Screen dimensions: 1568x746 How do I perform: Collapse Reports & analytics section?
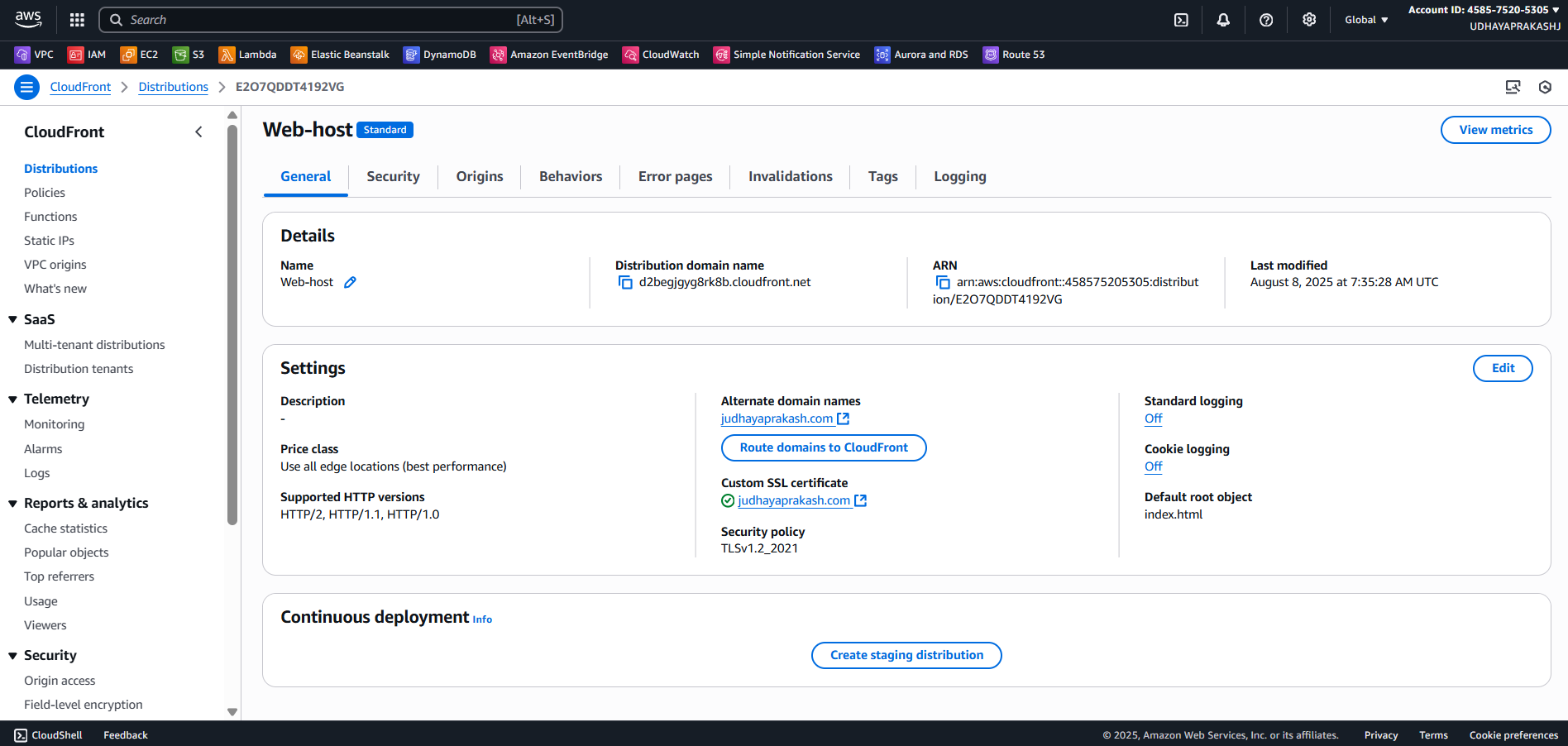tap(12, 504)
